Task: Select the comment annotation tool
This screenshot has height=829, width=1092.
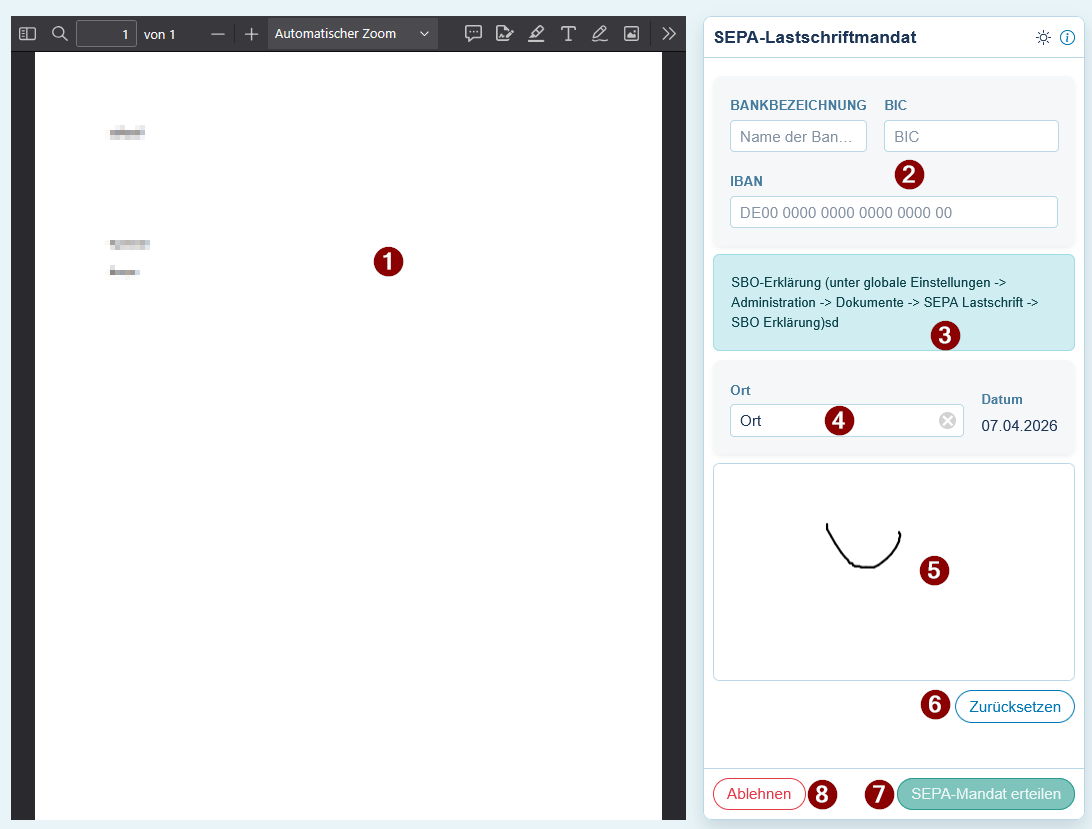Action: point(473,33)
